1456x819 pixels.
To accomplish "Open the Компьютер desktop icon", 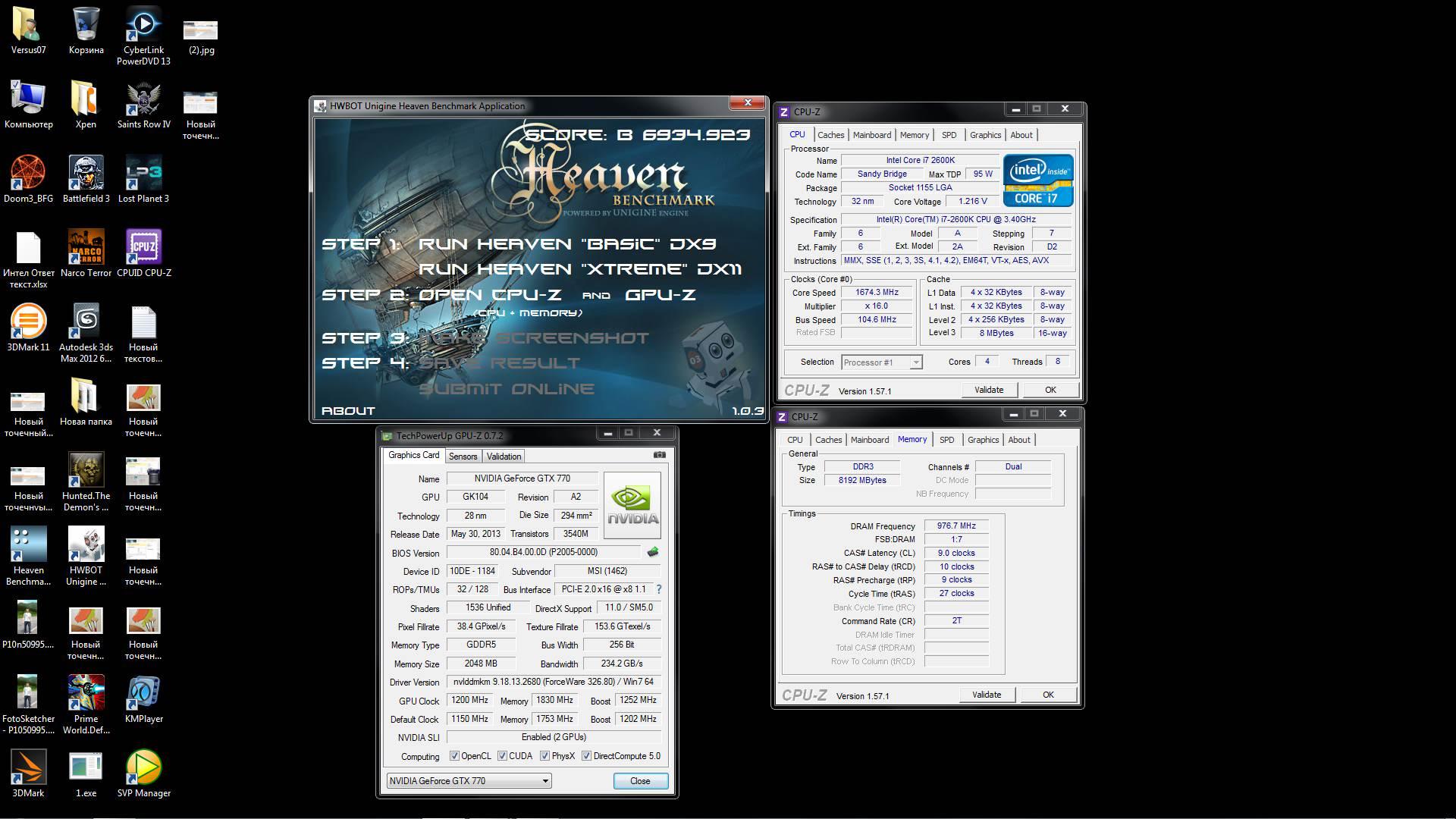I will click(x=28, y=105).
